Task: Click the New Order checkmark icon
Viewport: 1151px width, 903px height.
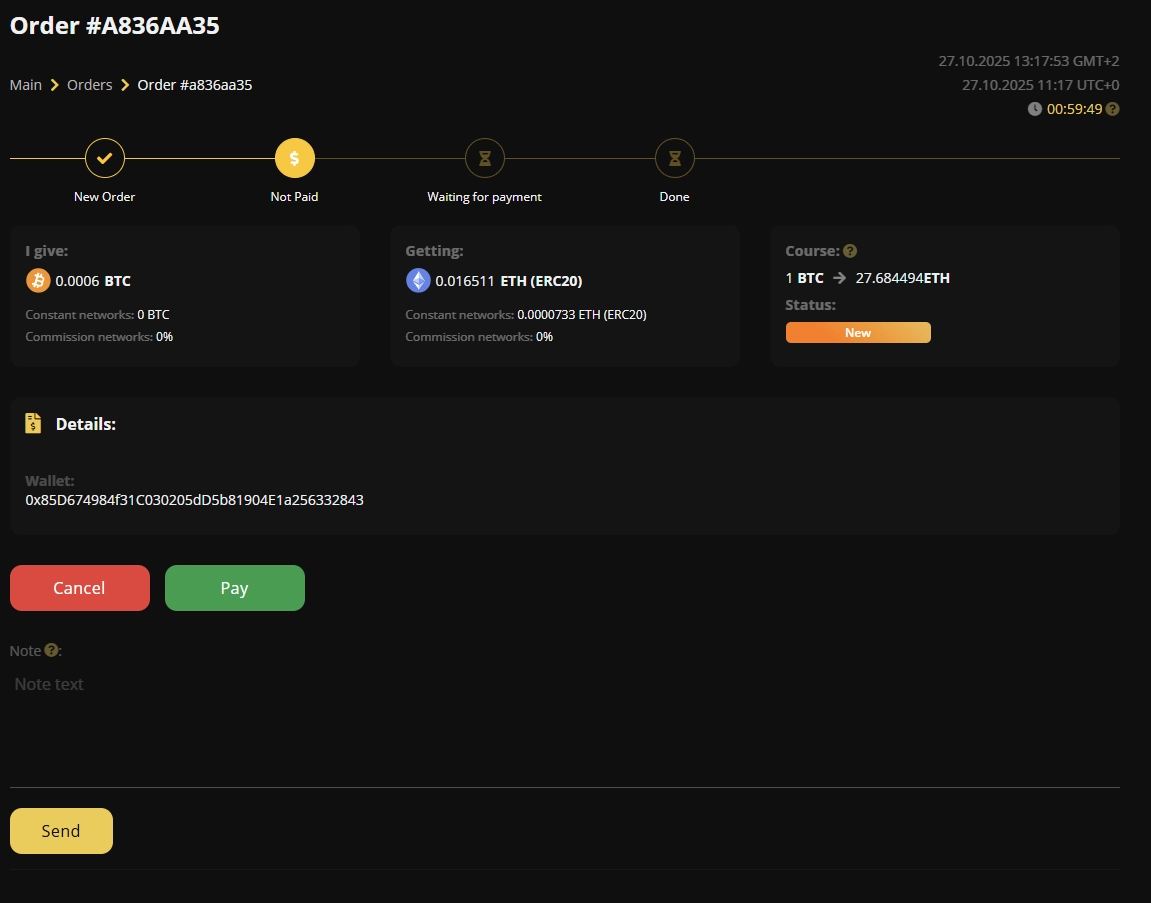Action: click(104, 157)
